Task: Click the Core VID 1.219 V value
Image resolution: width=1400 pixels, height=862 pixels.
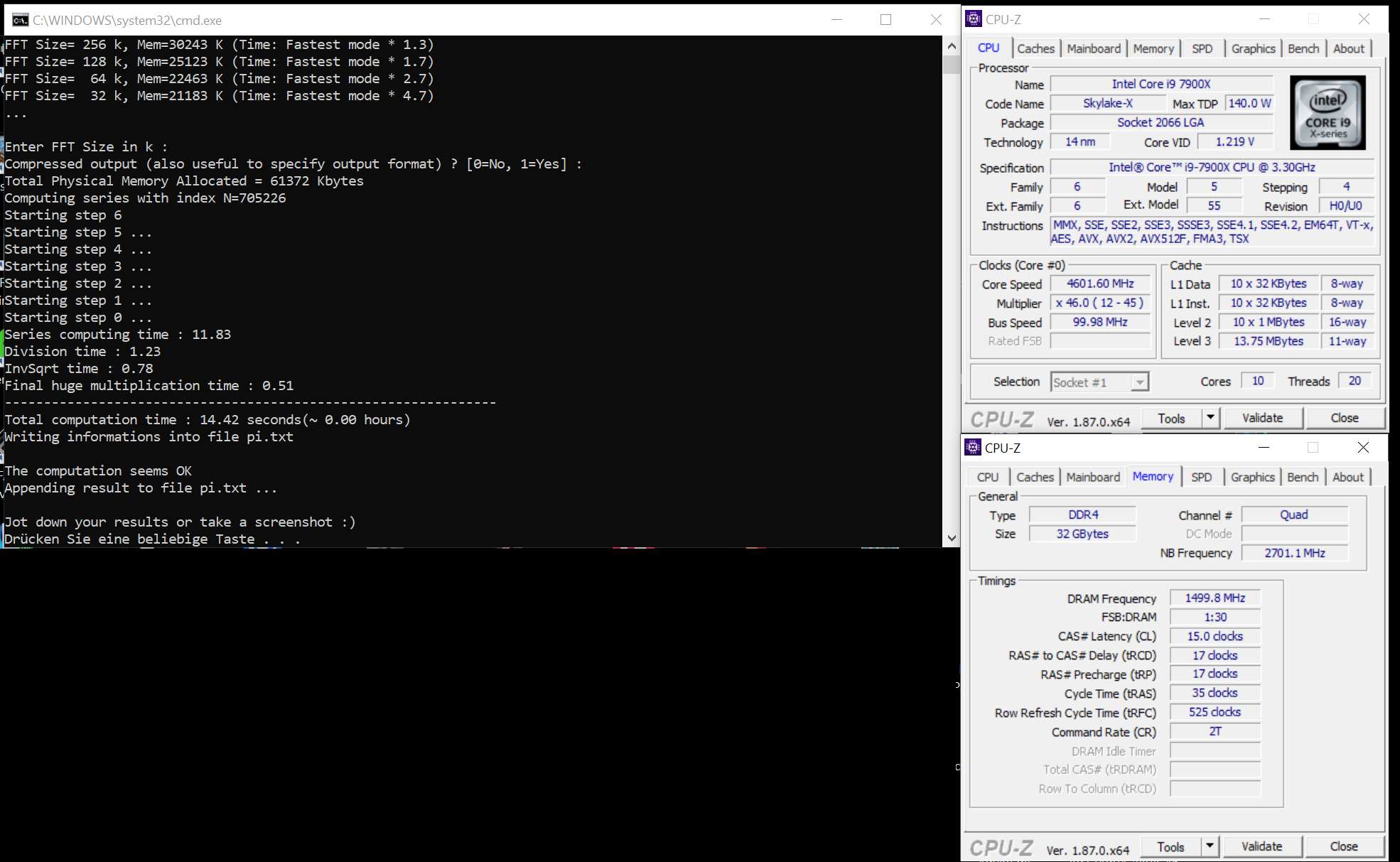Action: [x=1234, y=141]
